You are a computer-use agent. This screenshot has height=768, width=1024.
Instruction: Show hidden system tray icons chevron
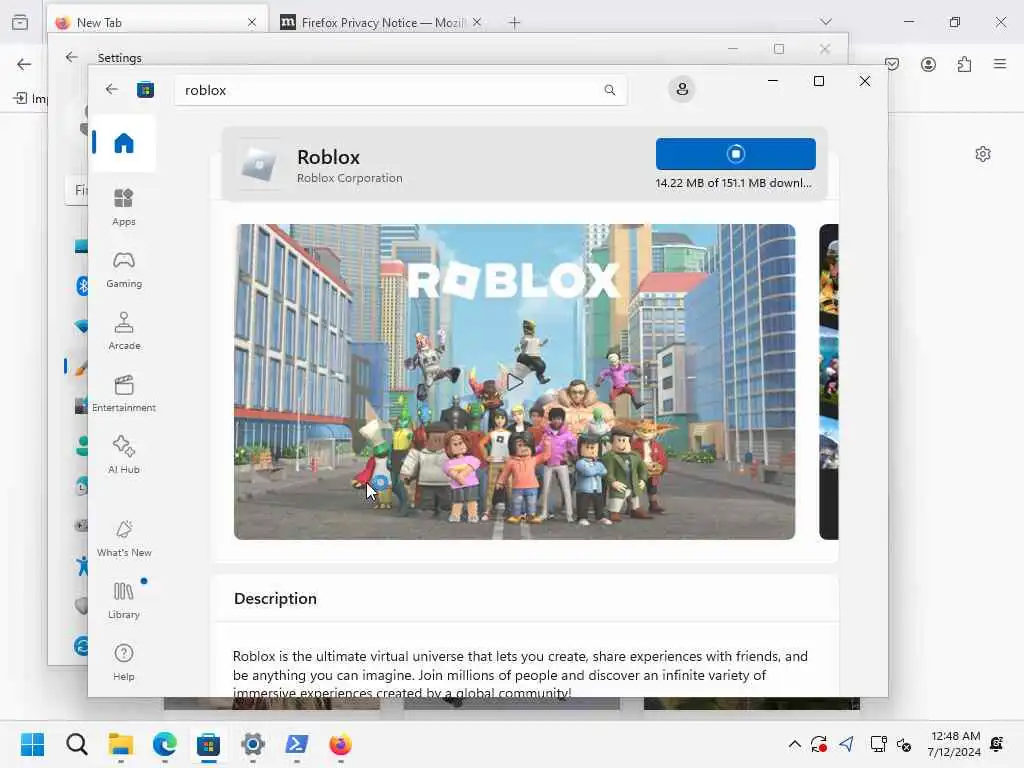coord(795,744)
